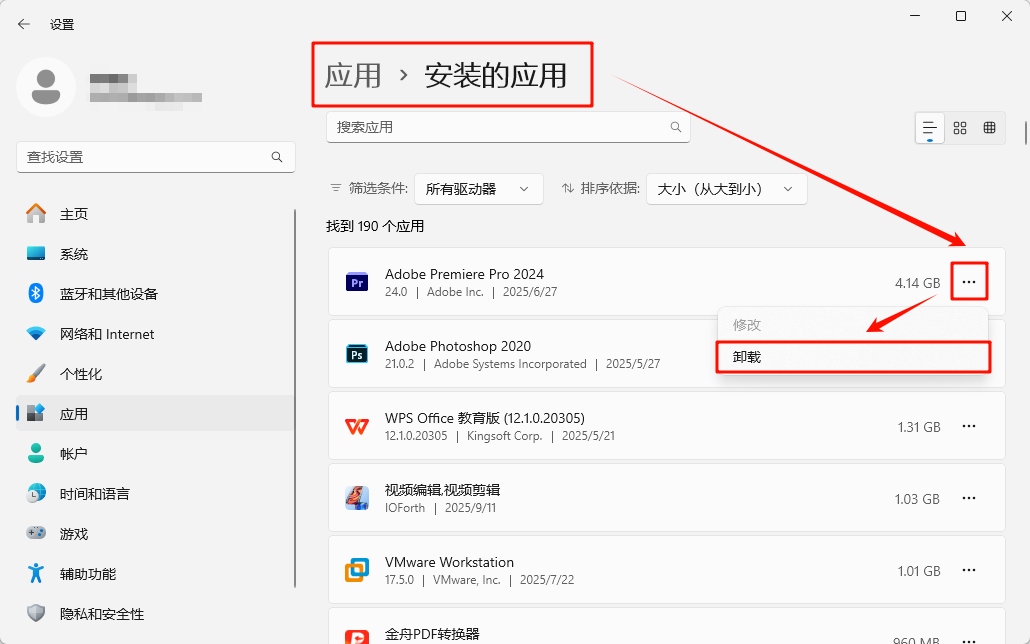1030x644 pixels.
Task: Open 游戏 settings page
Action: [156, 534]
